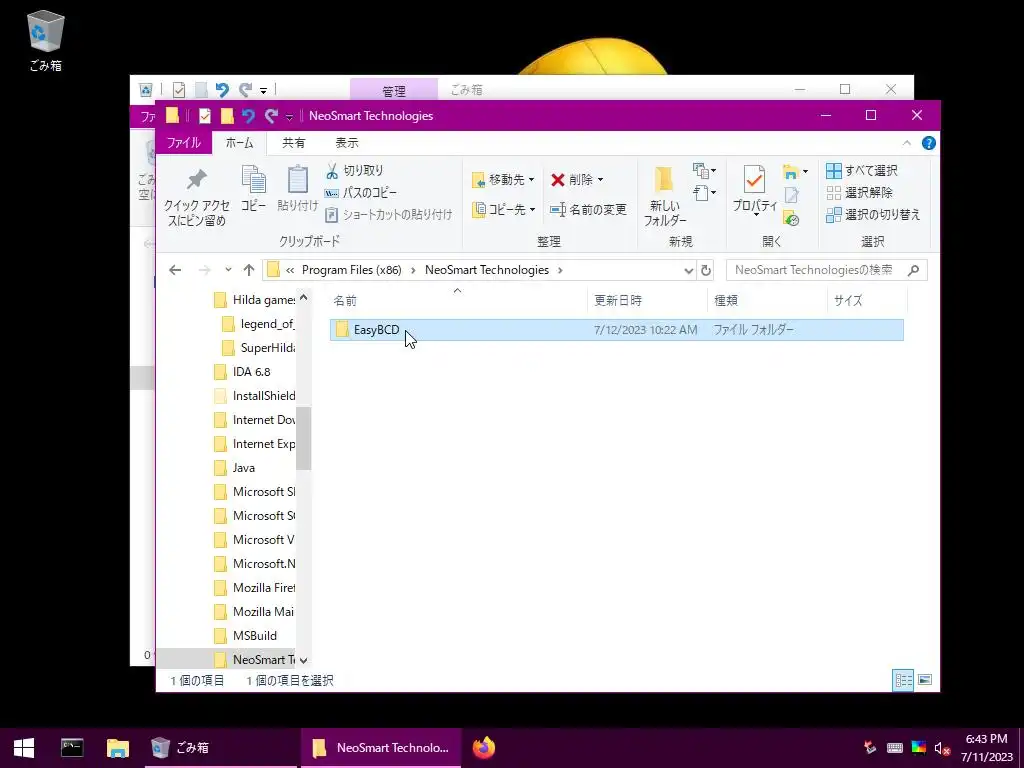Click the Copy icon in the ribbon
This screenshot has width=1024, height=768.
[253, 179]
